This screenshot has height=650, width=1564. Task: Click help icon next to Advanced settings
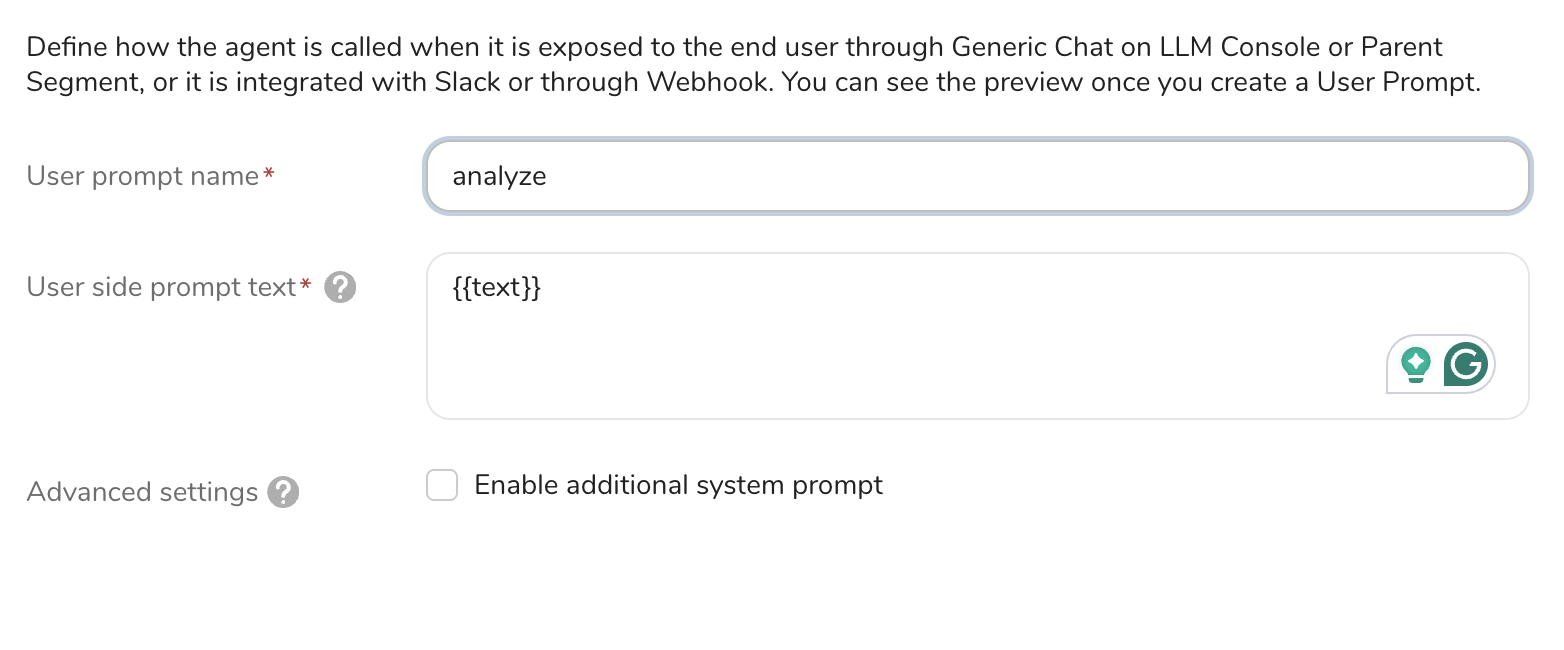tap(283, 492)
